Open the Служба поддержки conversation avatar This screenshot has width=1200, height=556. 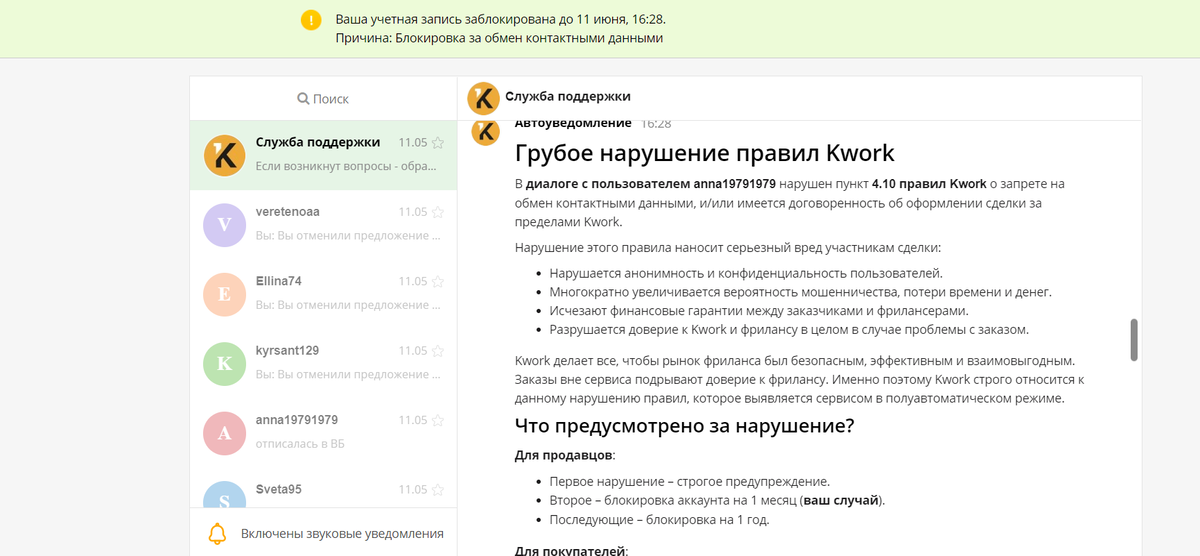[x=224, y=155]
